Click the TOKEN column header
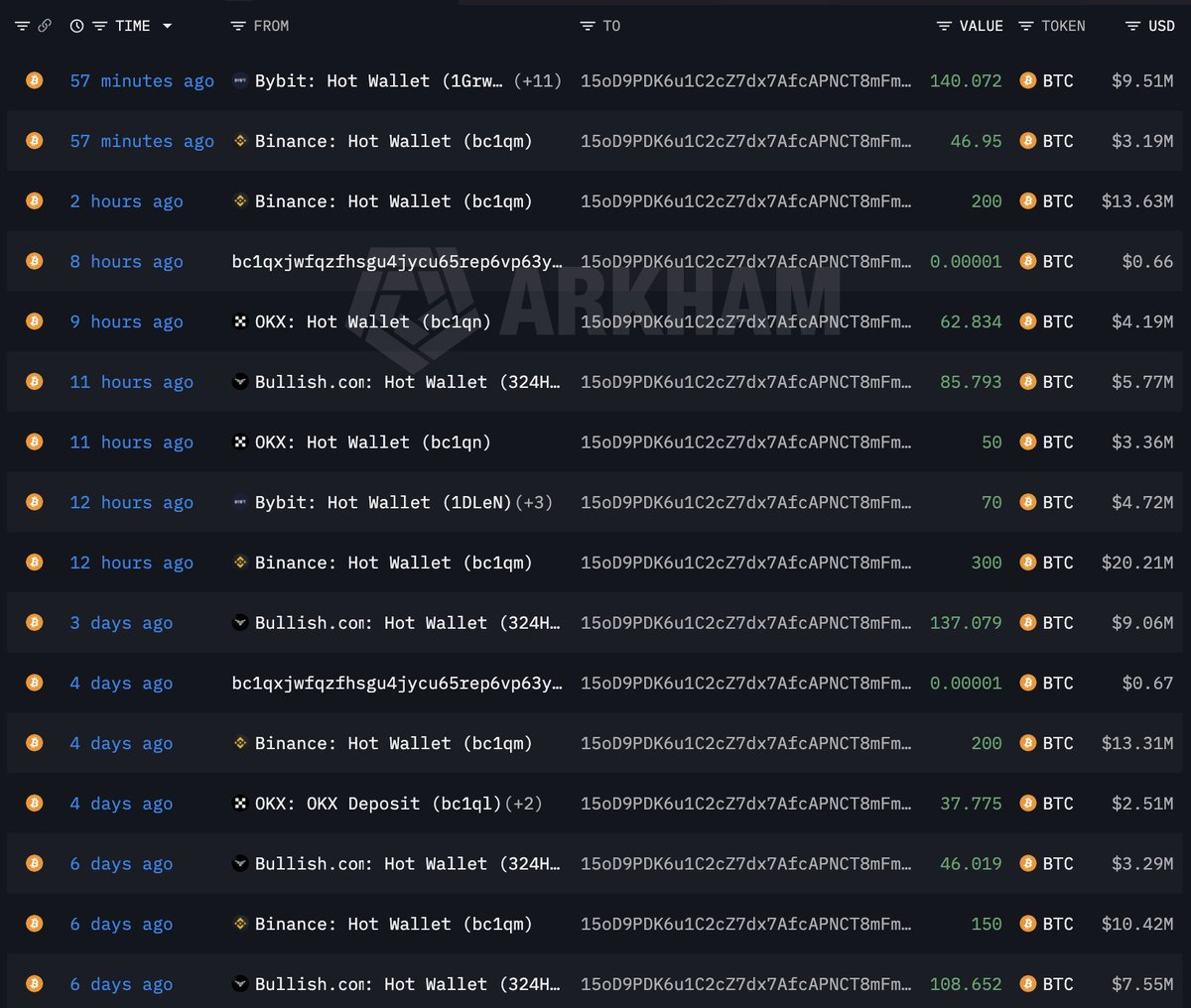1191x1008 pixels. click(1064, 26)
